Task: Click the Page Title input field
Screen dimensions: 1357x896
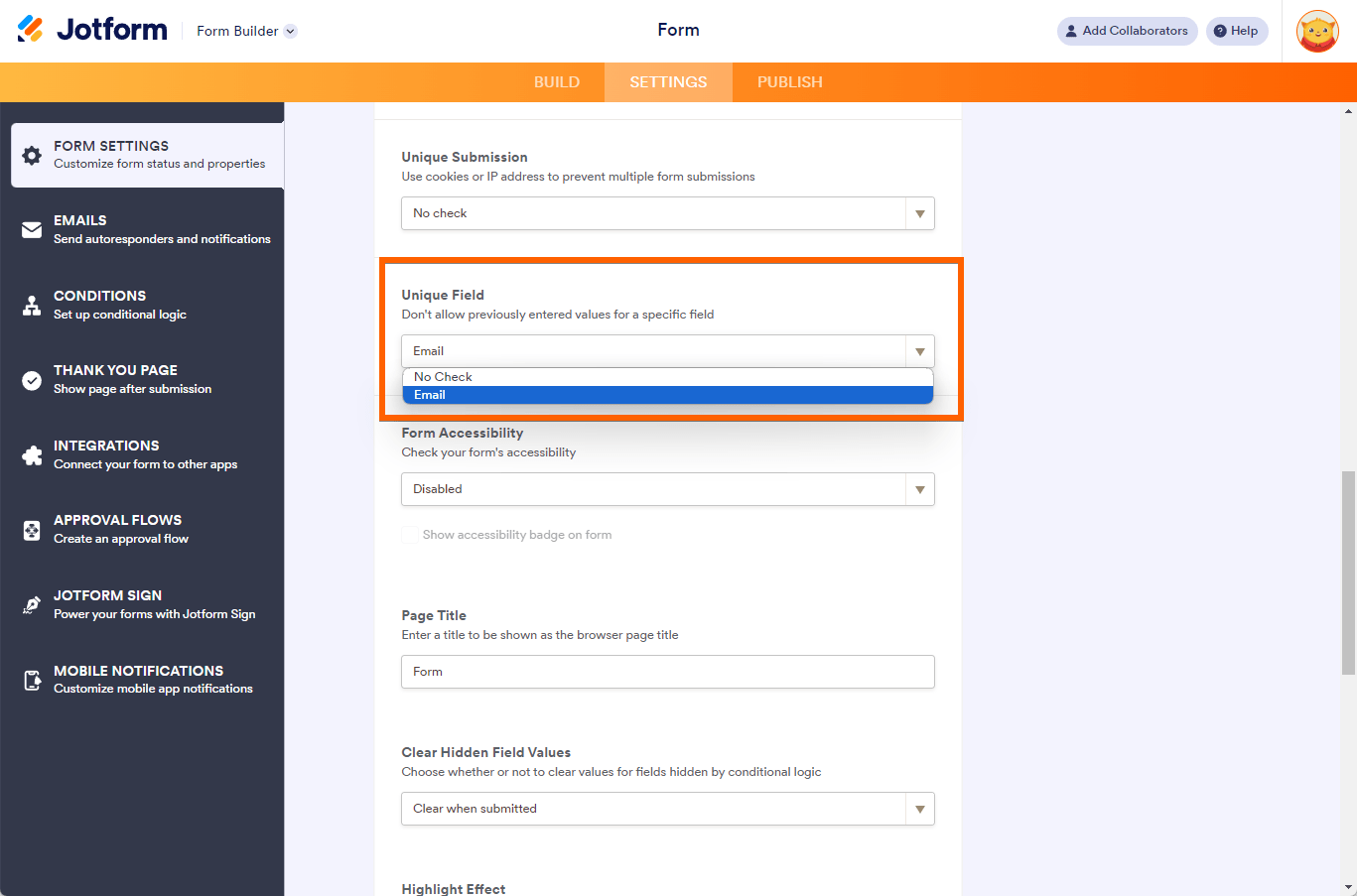Action: point(667,672)
